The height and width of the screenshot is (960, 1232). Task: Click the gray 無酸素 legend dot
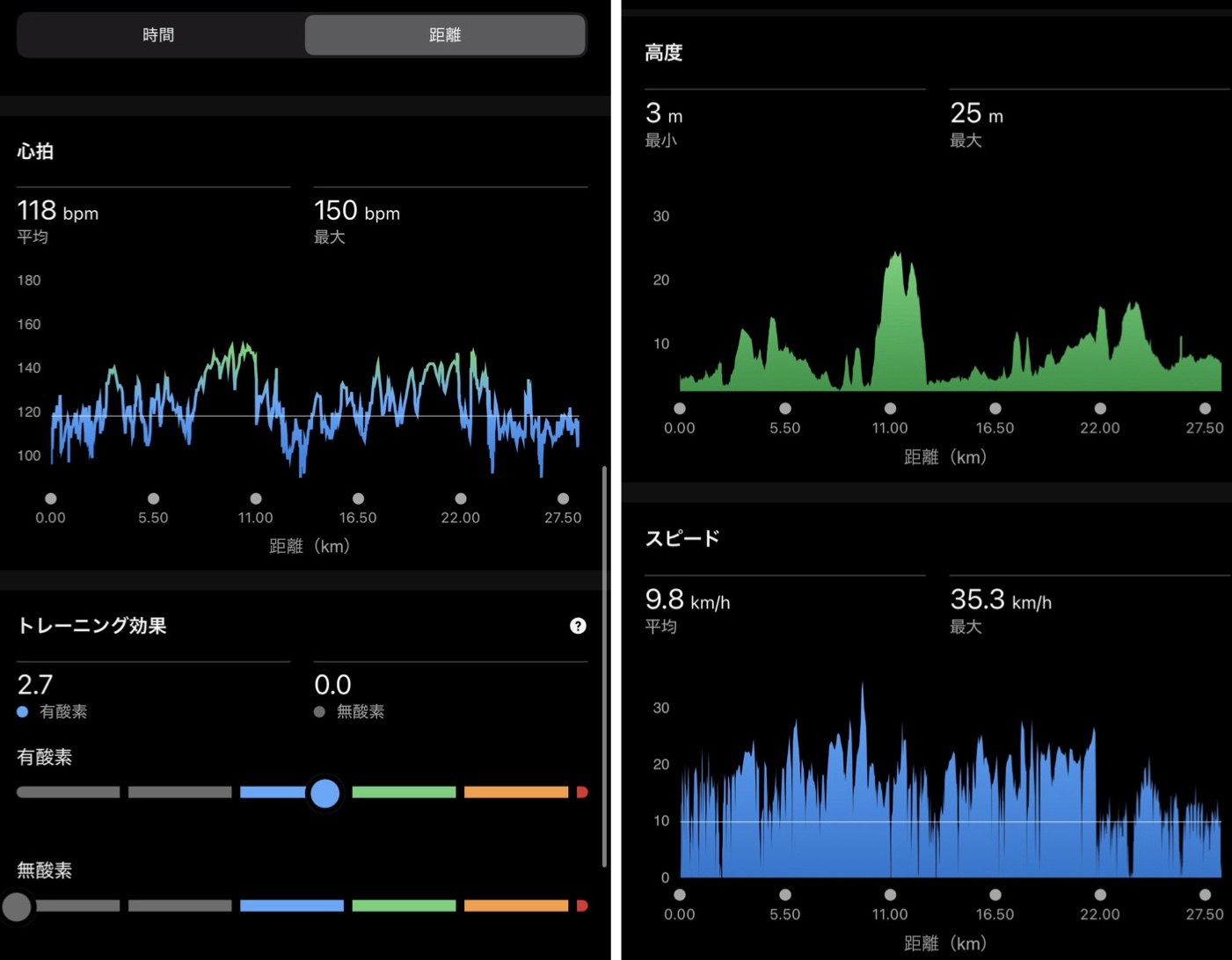pos(319,712)
